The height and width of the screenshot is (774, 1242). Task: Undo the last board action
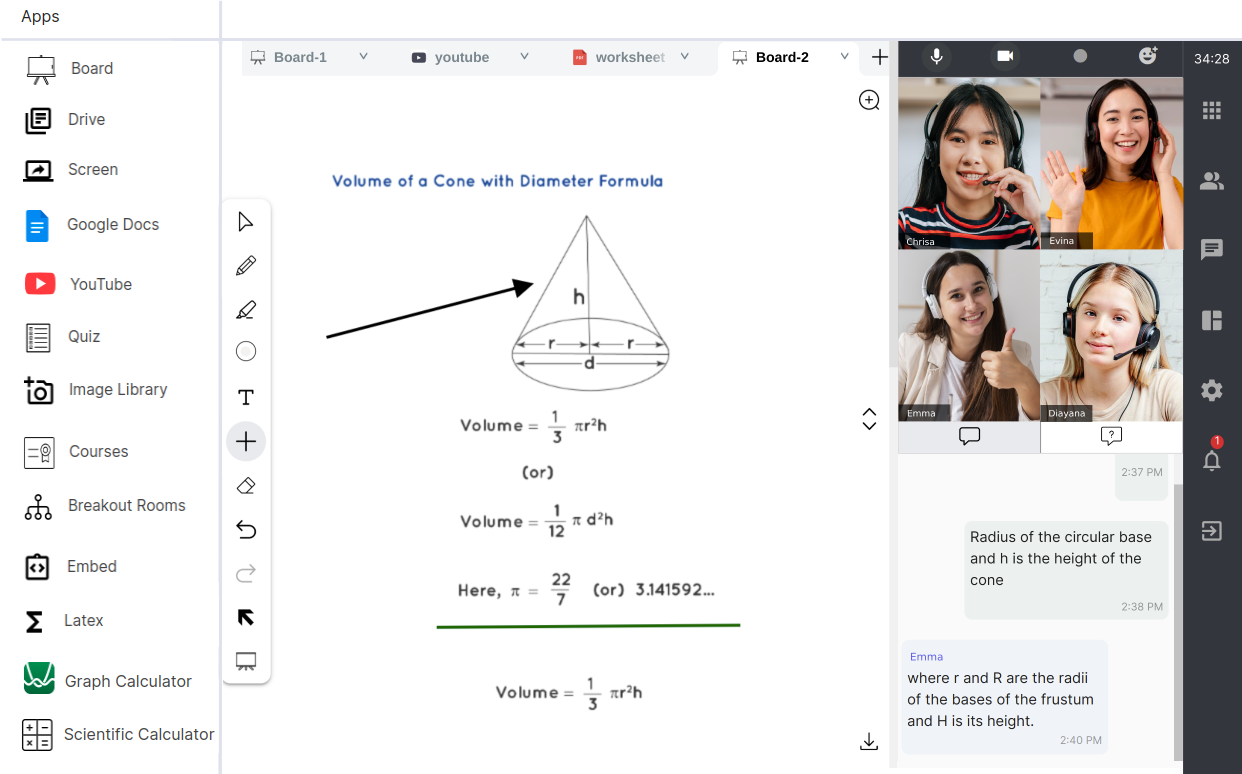click(246, 530)
